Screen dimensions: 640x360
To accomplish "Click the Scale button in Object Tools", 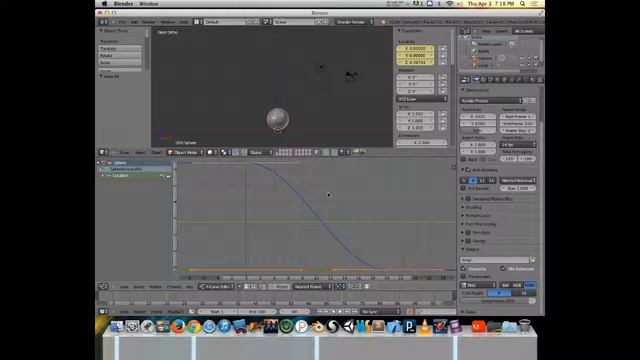I will (x=120, y=62).
